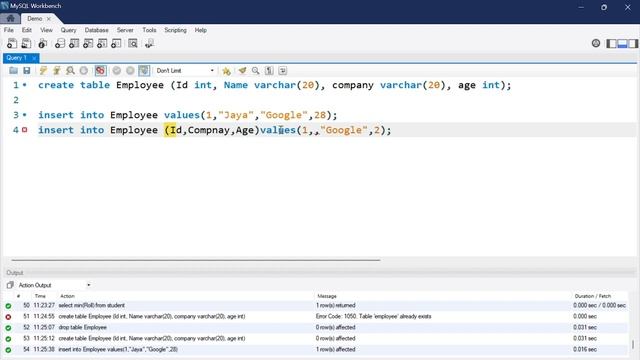Viewport: 640px width, 360px height.
Task: Click the horizontal scrollbar of the editor
Action: pos(196,260)
